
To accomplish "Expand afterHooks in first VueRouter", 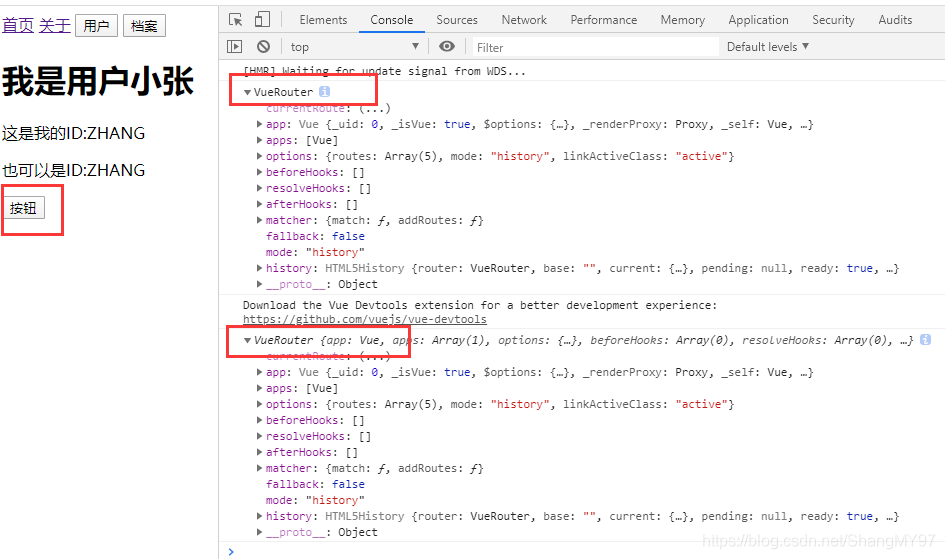I will click(259, 204).
